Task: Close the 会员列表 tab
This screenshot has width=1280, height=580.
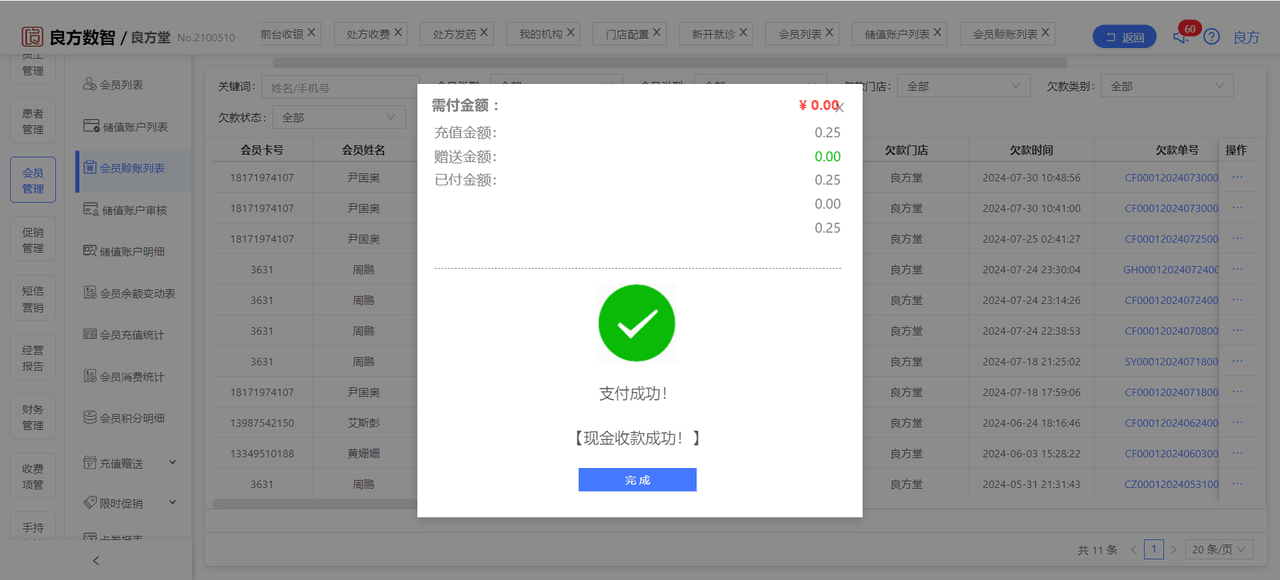Action: click(830, 33)
